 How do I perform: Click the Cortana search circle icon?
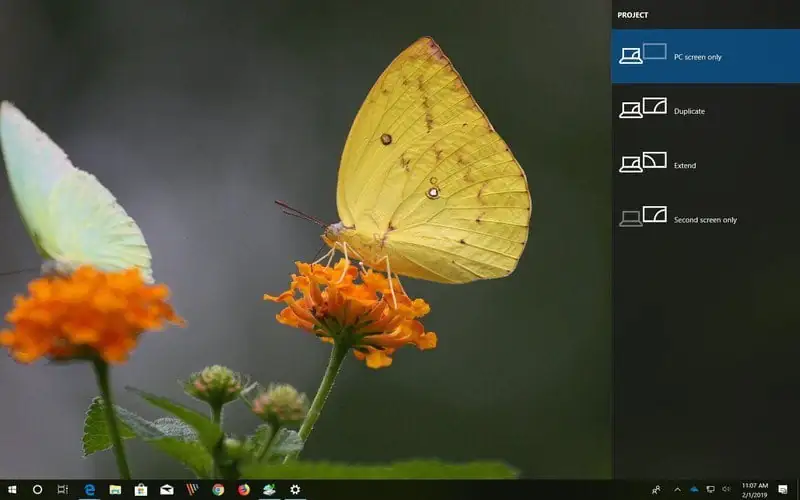click(x=37, y=490)
